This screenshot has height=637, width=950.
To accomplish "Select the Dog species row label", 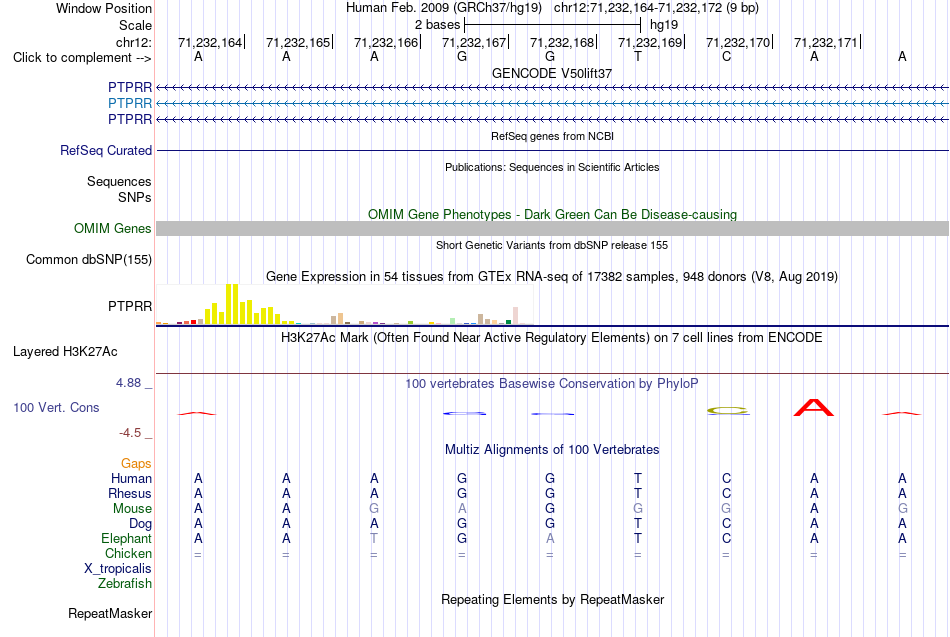I will point(140,524).
